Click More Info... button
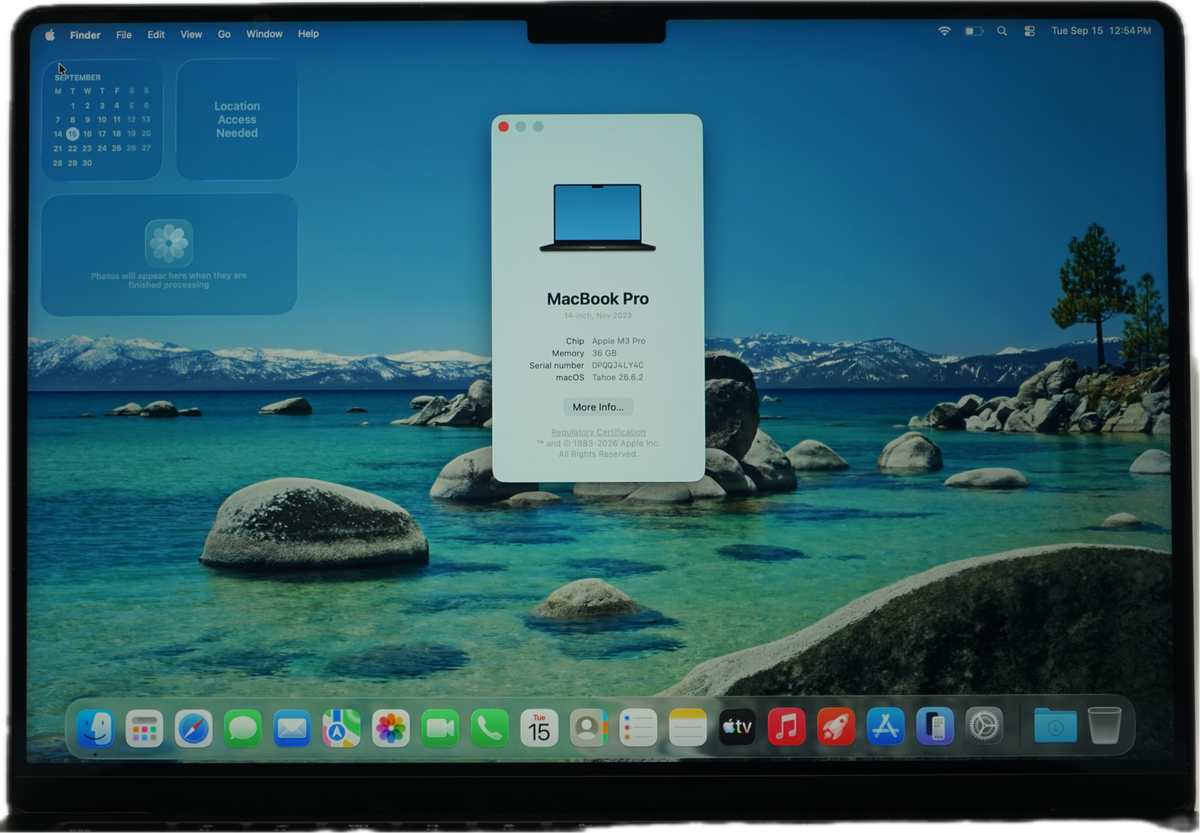The image size is (1200, 833). tap(598, 407)
